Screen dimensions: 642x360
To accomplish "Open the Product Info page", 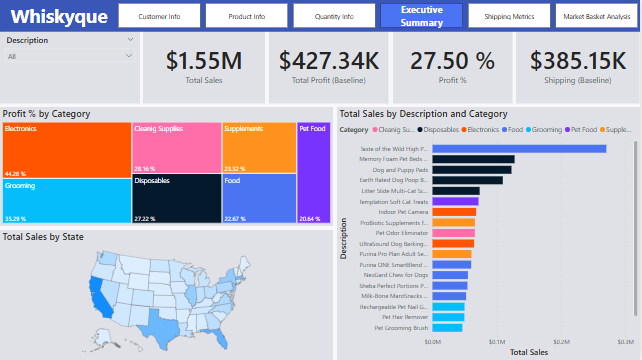I will click(x=246, y=16).
